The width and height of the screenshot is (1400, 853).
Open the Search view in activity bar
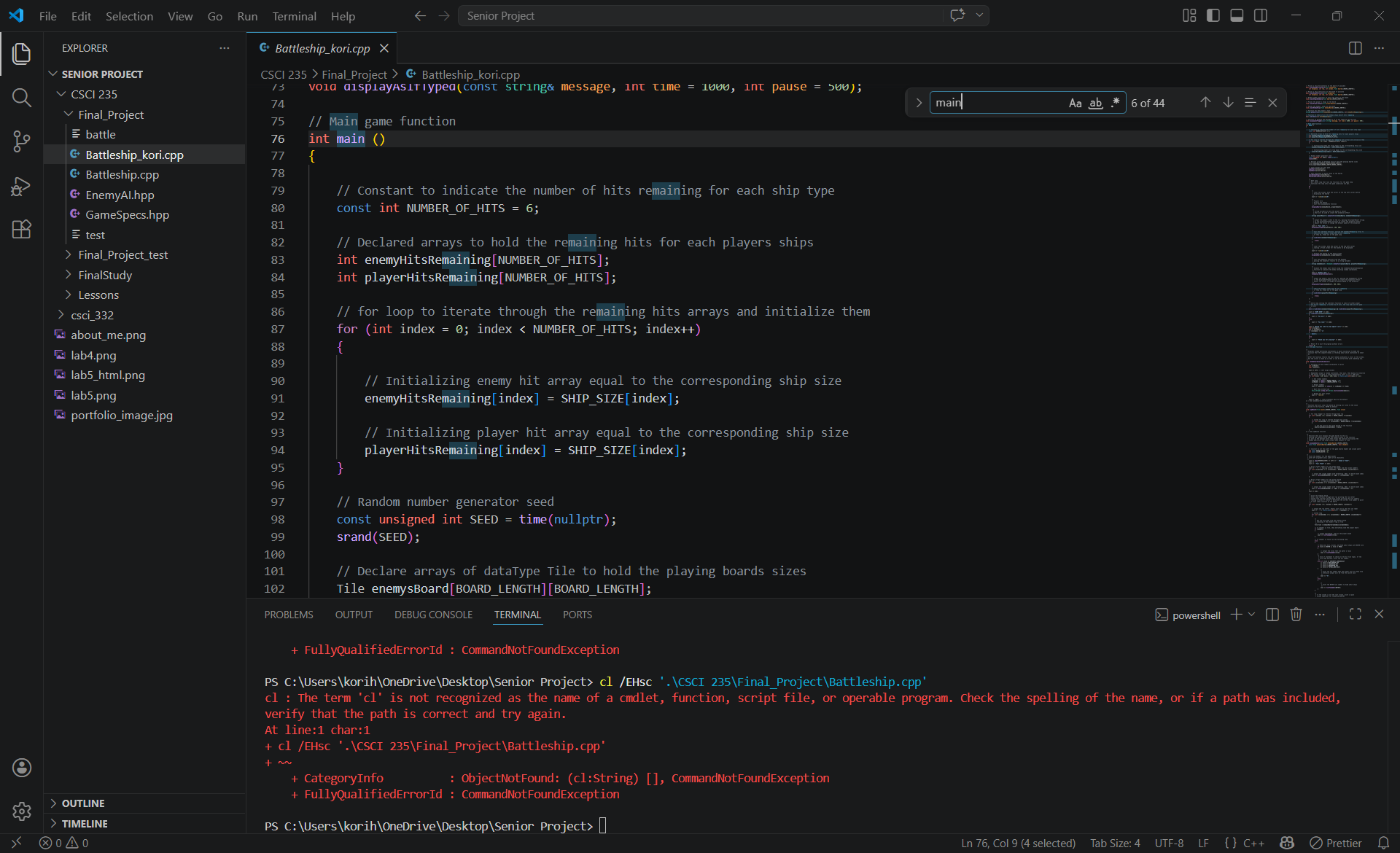[21, 98]
